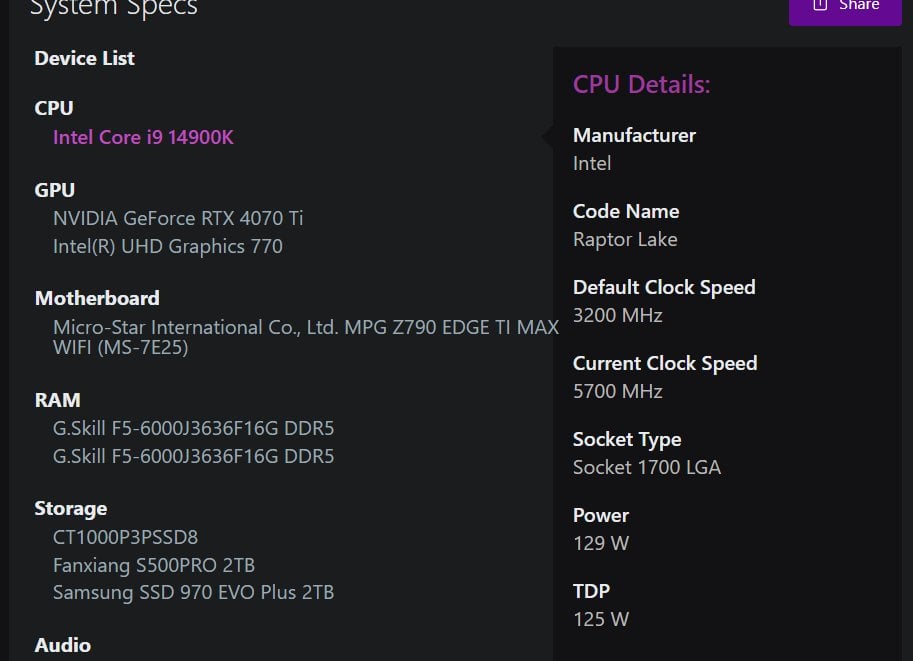Select second G.Skill F5-6000J3636F16G DDR5 module

click(193, 456)
